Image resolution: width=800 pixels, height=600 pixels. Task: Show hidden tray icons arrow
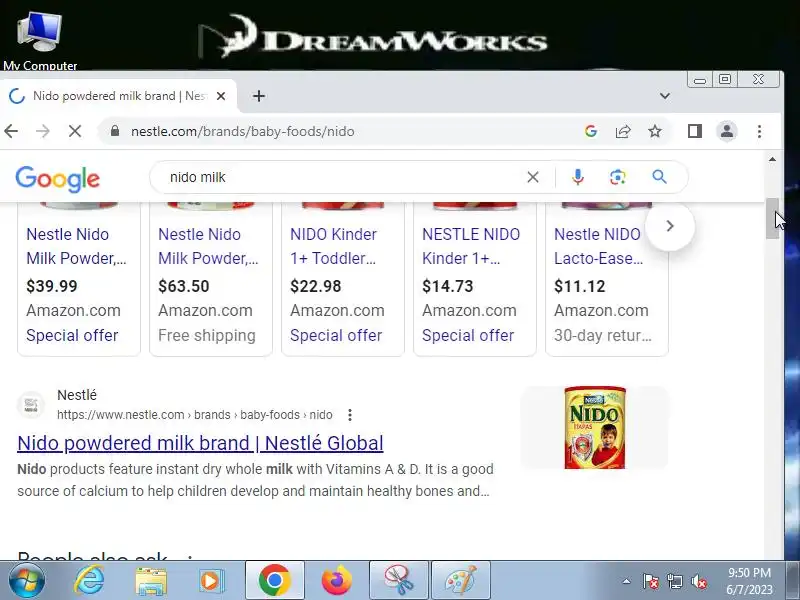[x=627, y=581]
